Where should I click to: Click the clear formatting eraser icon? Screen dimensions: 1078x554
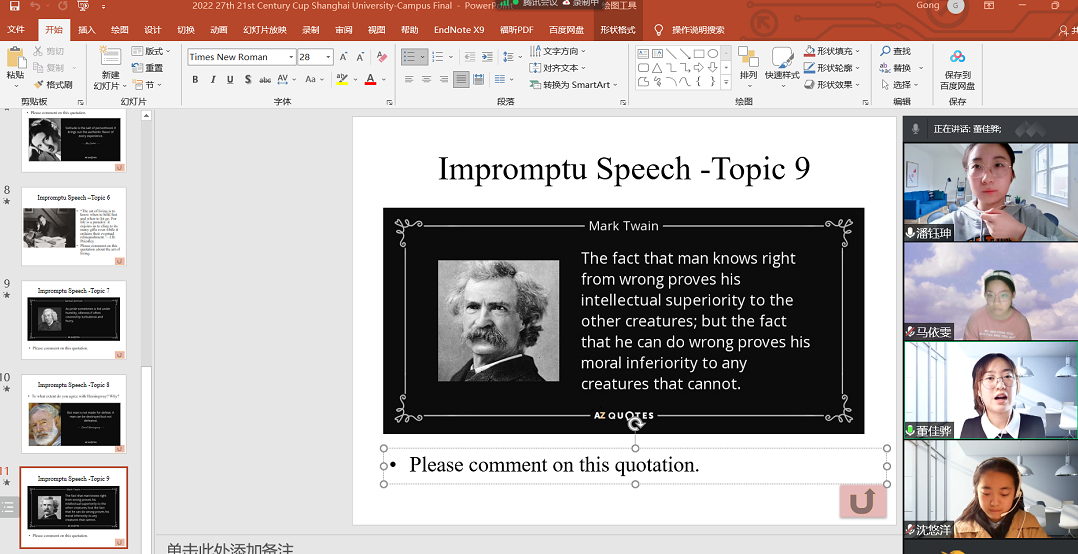(x=380, y=57)
